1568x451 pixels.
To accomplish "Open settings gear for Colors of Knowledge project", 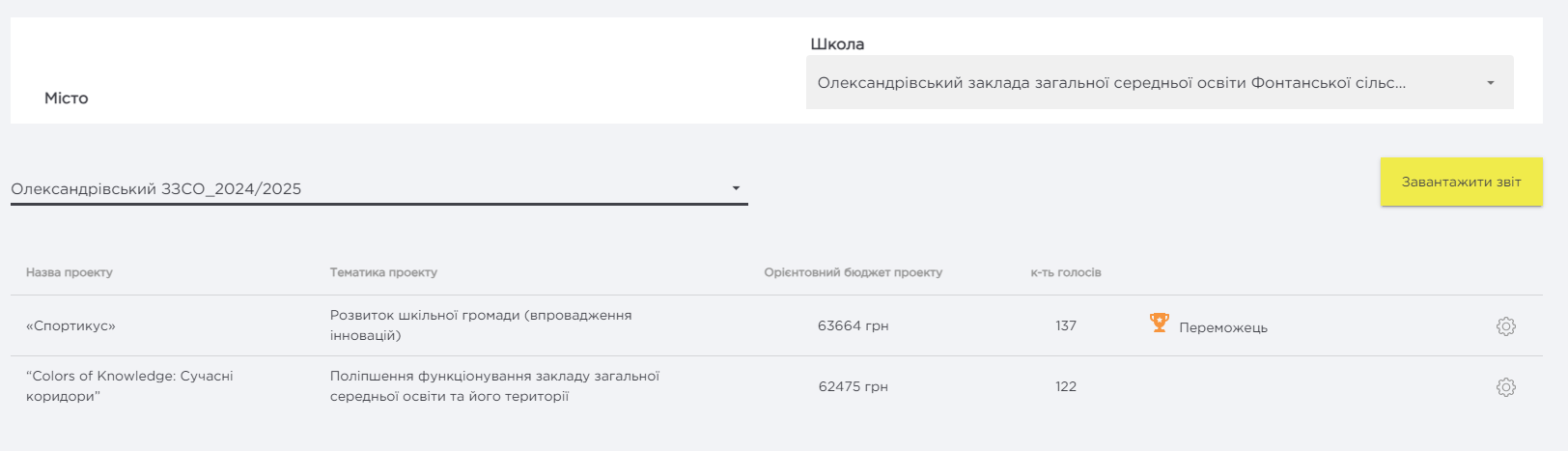I will [1505, 387].
